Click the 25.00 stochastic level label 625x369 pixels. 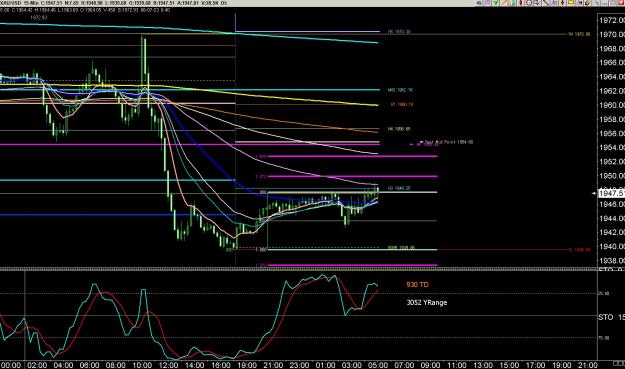[x=604, y=293]
